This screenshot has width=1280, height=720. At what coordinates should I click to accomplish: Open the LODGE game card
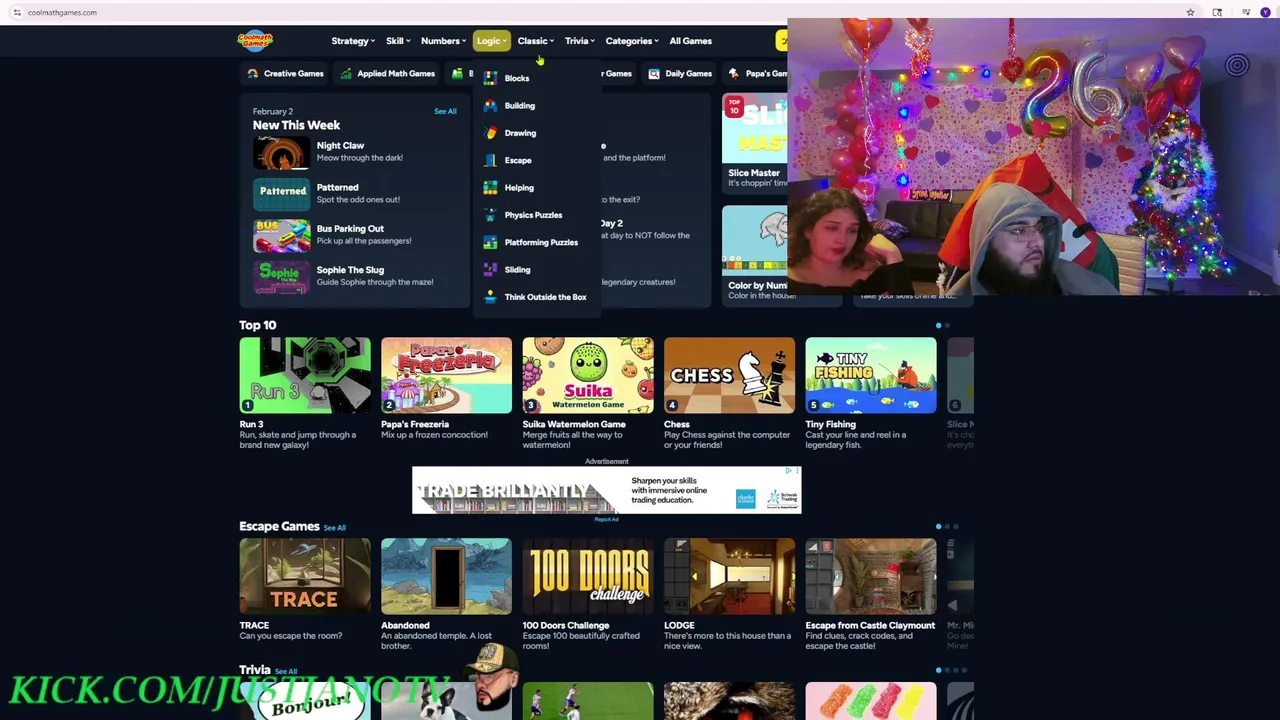click(x=729, y=576)
